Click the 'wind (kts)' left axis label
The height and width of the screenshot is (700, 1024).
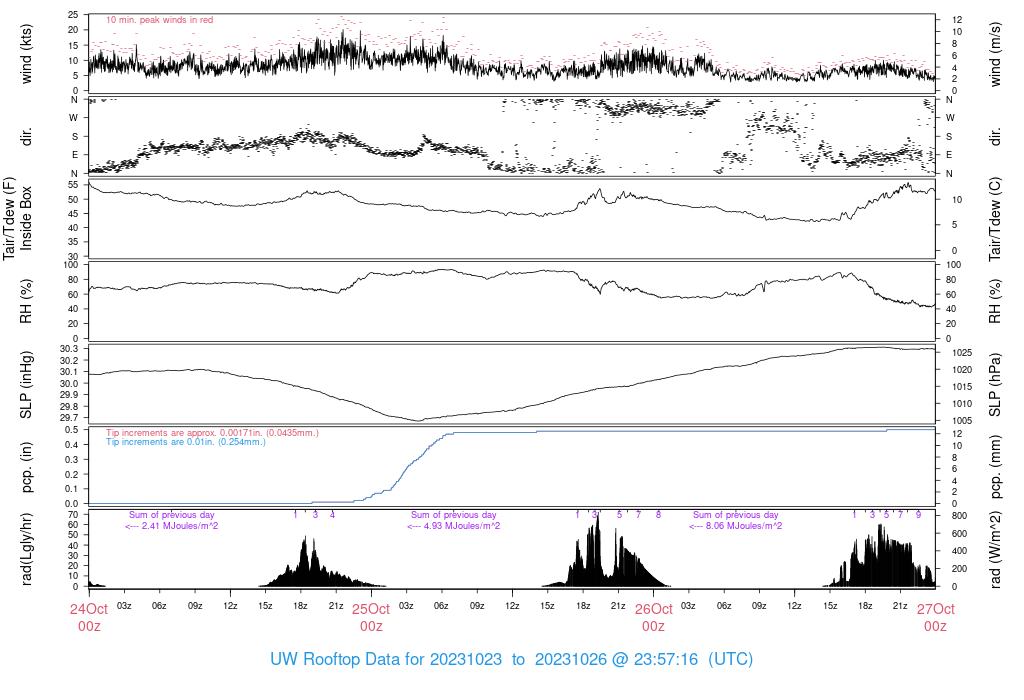(26, 54)
